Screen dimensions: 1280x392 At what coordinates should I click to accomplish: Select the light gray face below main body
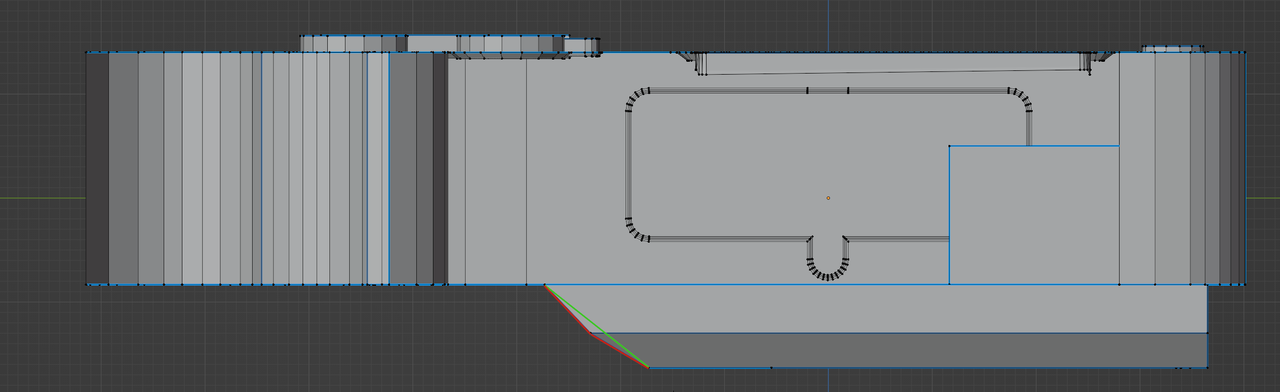[885, 308]
